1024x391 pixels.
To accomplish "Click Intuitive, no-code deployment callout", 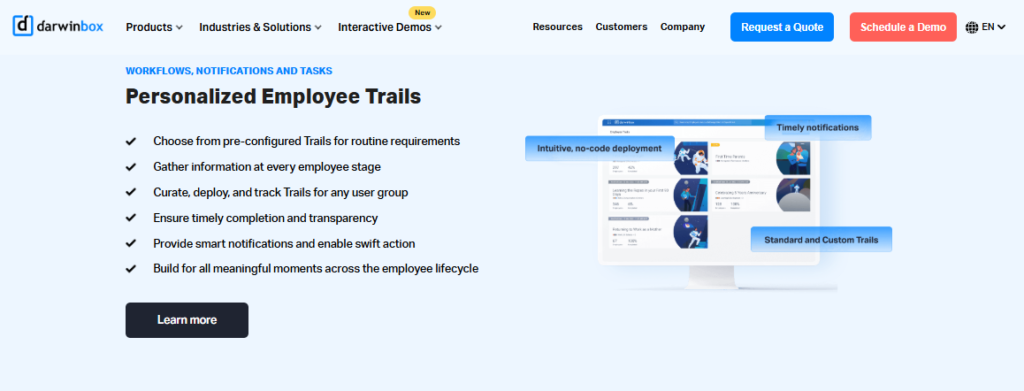I will [x=600, y=148].
